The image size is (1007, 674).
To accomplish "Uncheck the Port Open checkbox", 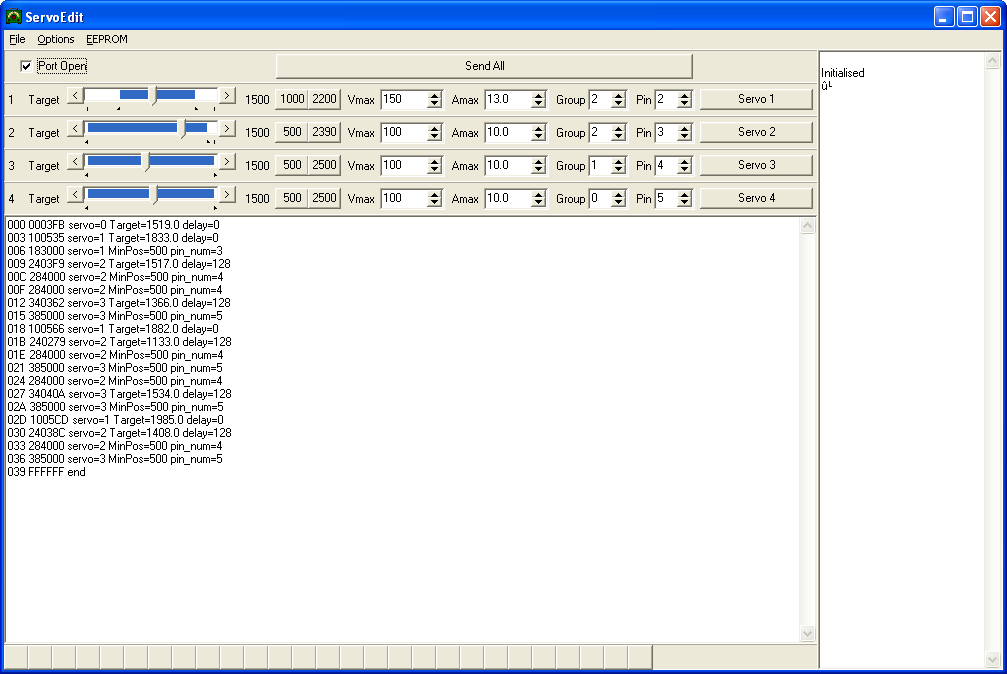I will 26,66.
